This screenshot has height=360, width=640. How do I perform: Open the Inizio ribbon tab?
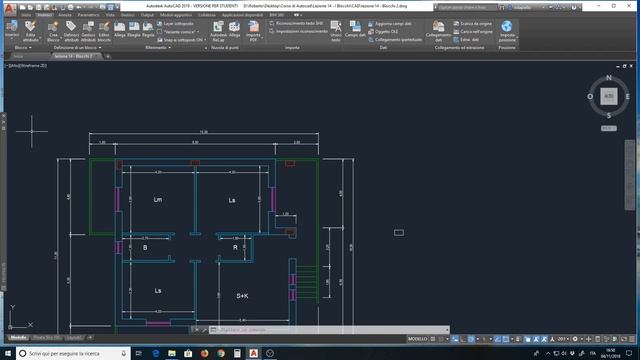coord(26,15)
